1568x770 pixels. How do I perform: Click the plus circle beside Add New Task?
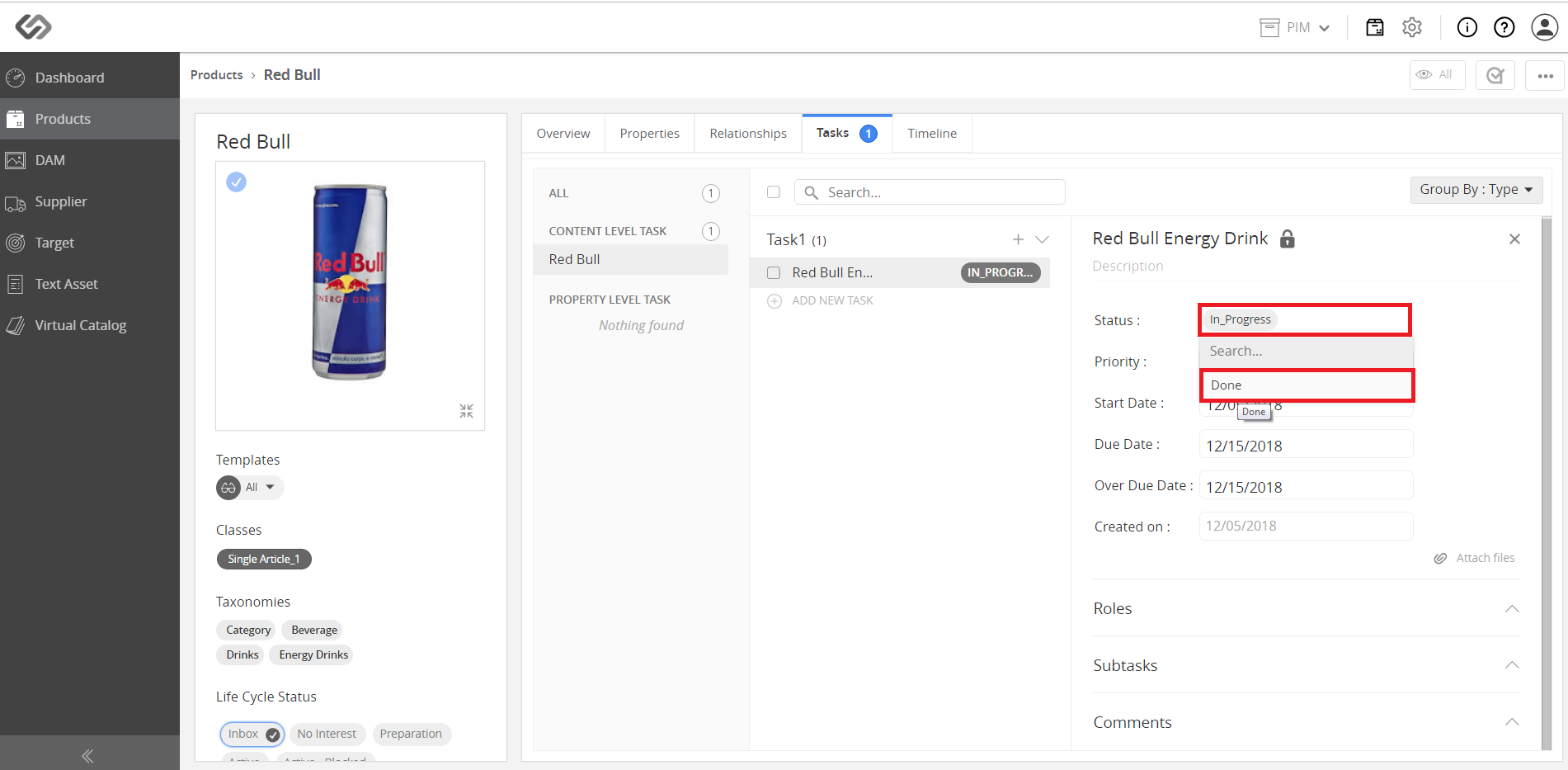775,301
